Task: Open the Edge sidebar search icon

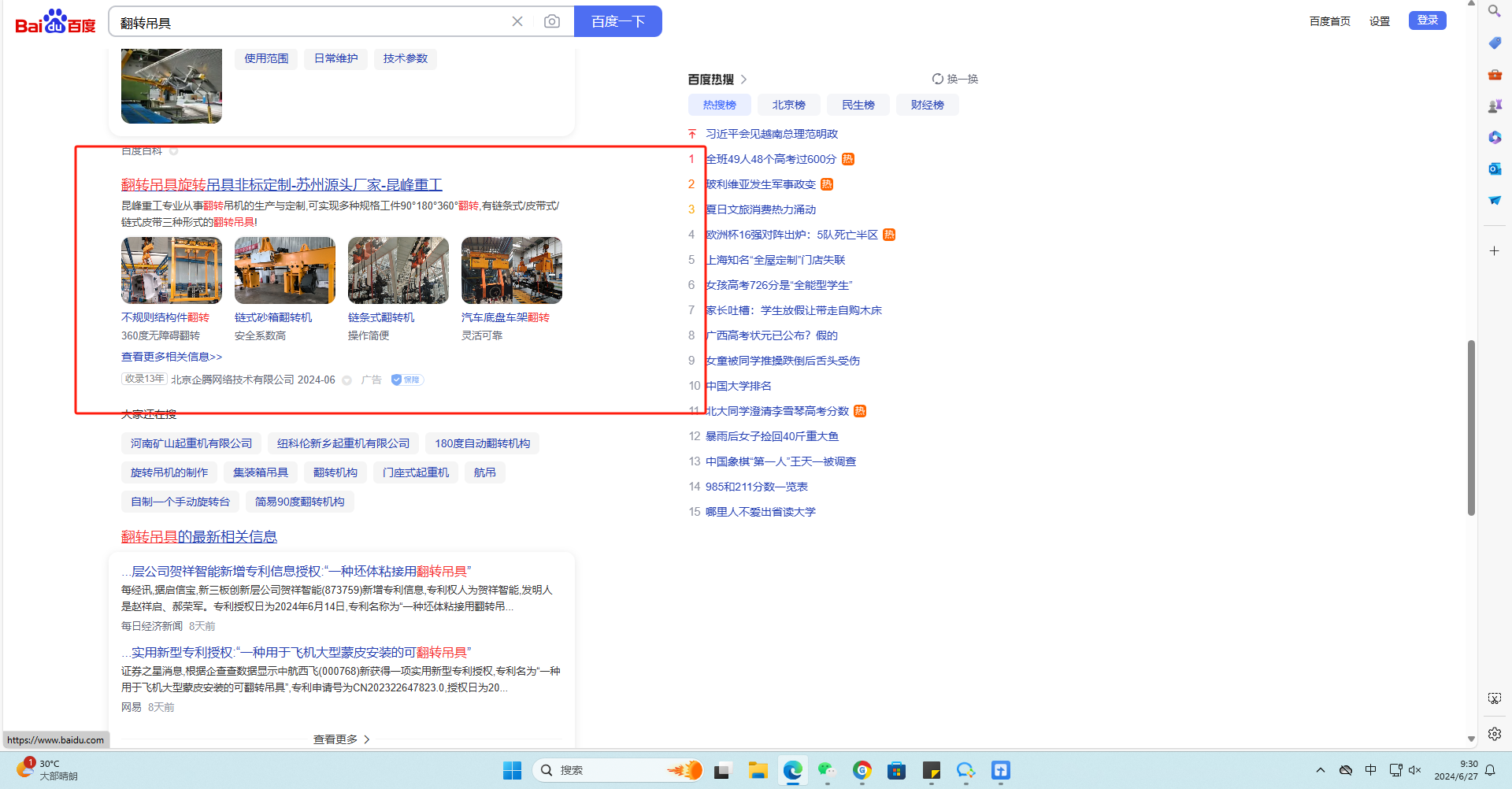Action: (1494, 11)
